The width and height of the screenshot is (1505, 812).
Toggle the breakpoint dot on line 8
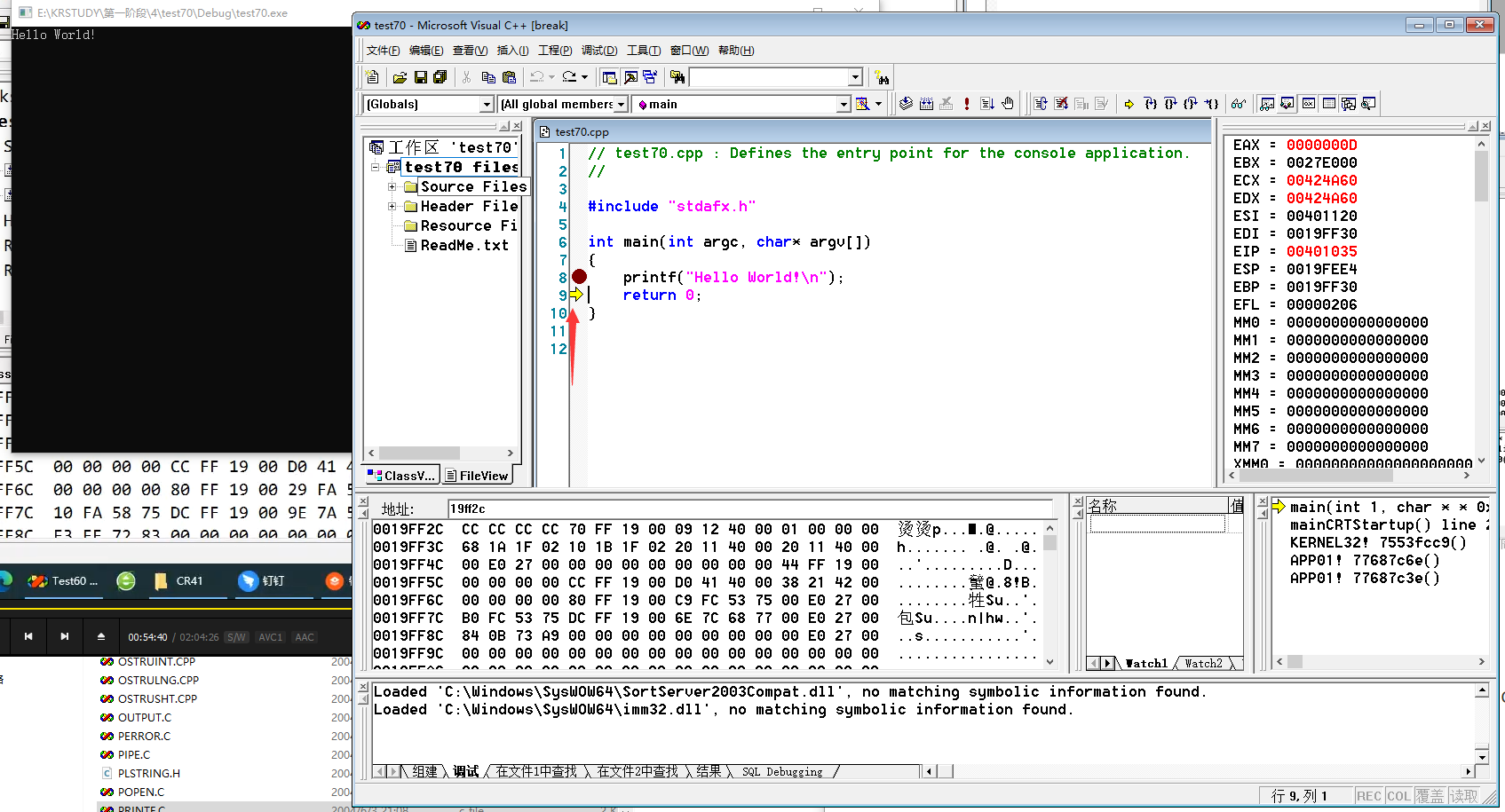point(580,277)
